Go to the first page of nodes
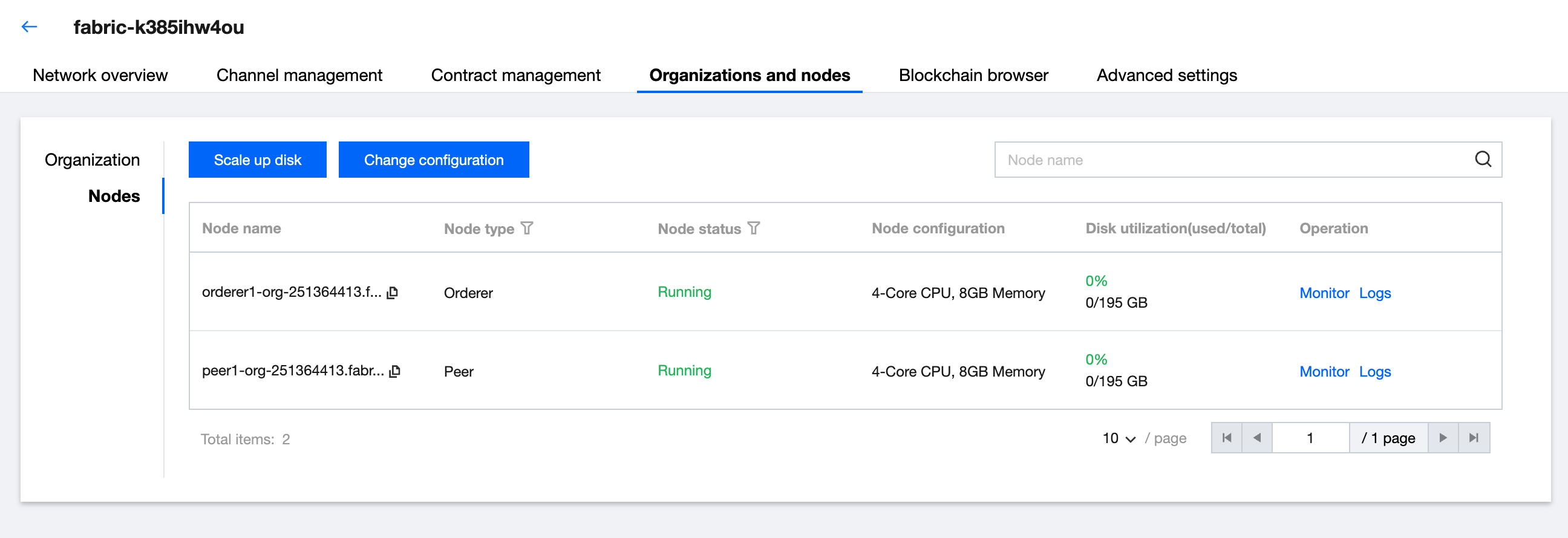Screen dimensions: 1568x538 pos(1227,438)
